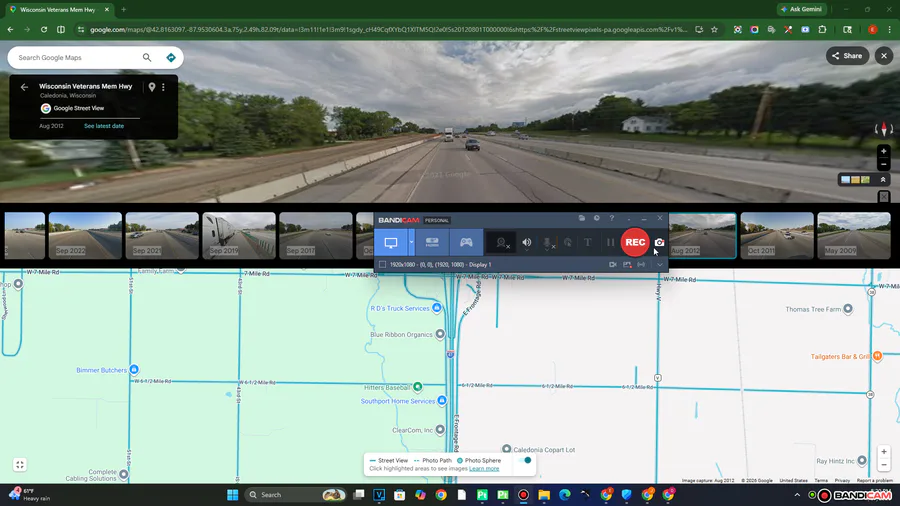Image resolution: width=900 pixels, height=506 pixels.
Task: Click fullscreen map icon at bottom left
Action: [x=20, y=465]
